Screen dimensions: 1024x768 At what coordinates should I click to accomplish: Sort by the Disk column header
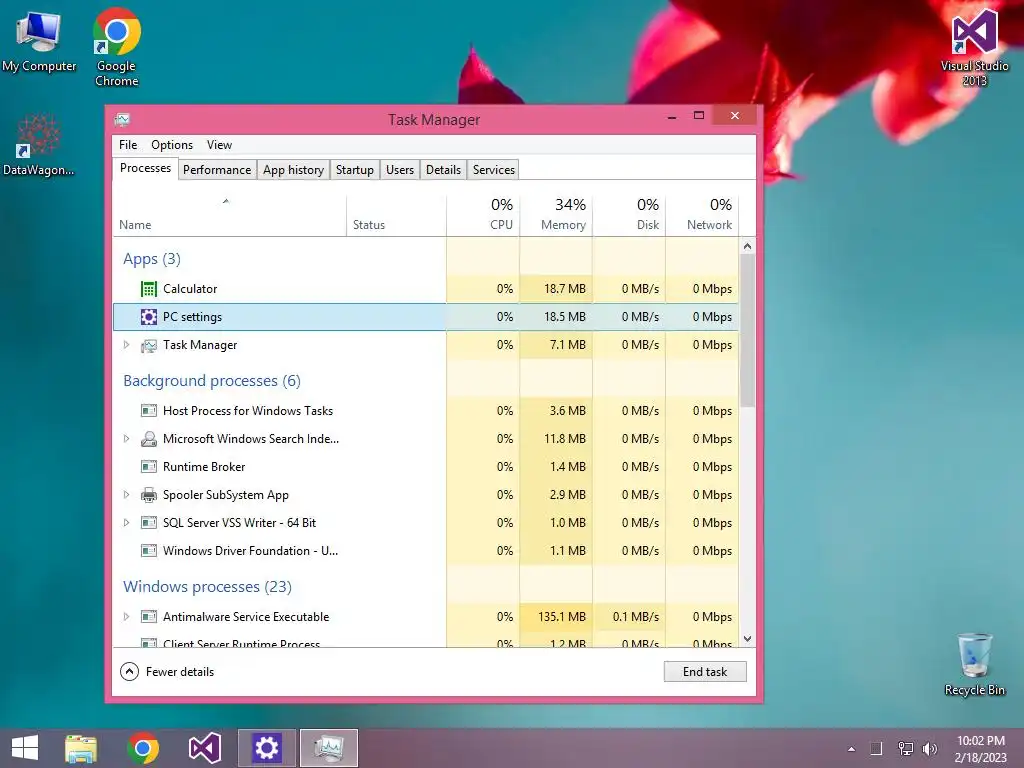tap(630, 216)
